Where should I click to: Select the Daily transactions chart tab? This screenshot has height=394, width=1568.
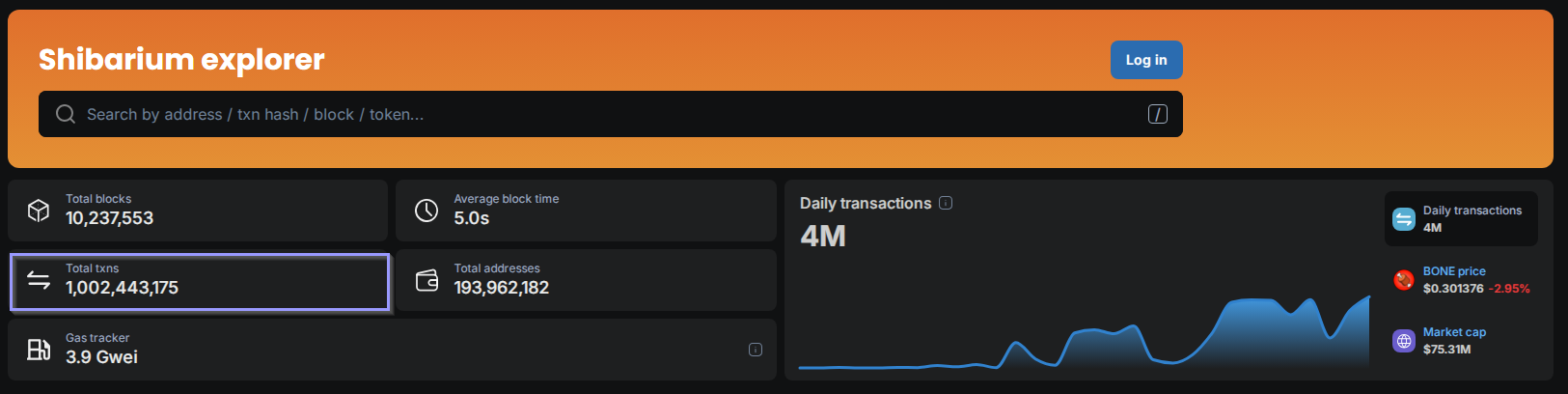point(1461,219)
